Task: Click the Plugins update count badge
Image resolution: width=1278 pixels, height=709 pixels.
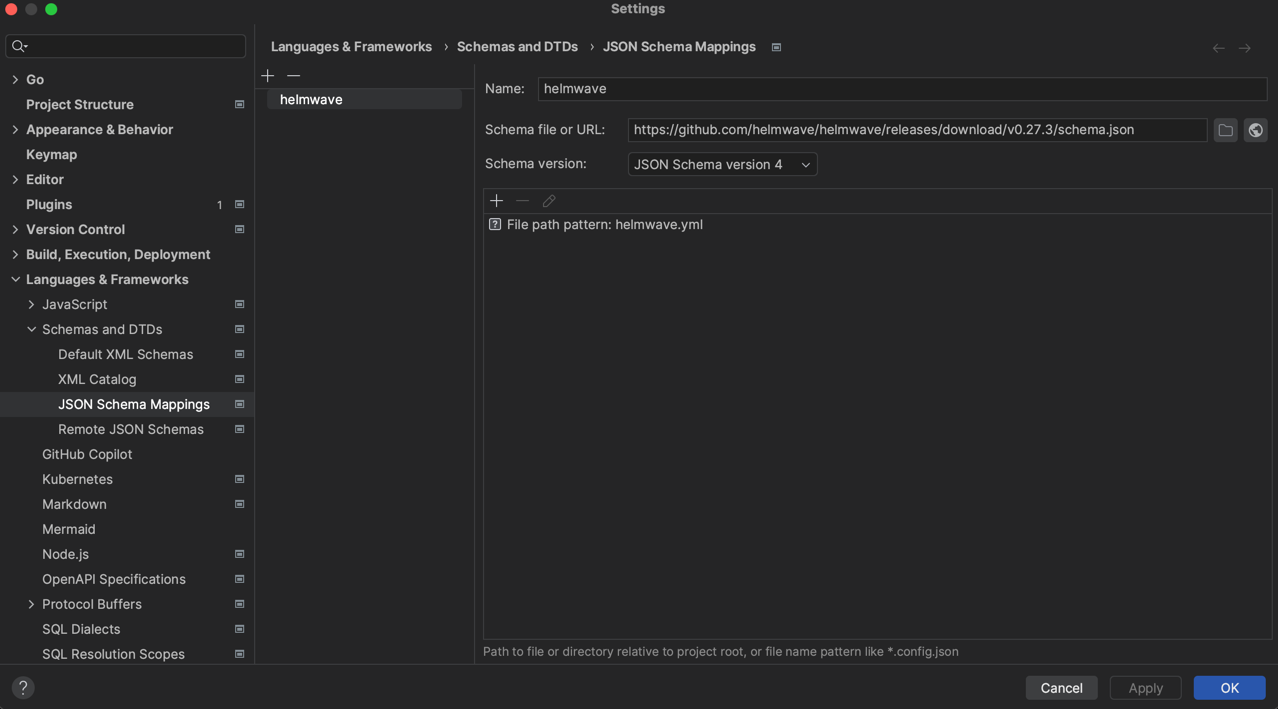Action: (x=219, y=205)
